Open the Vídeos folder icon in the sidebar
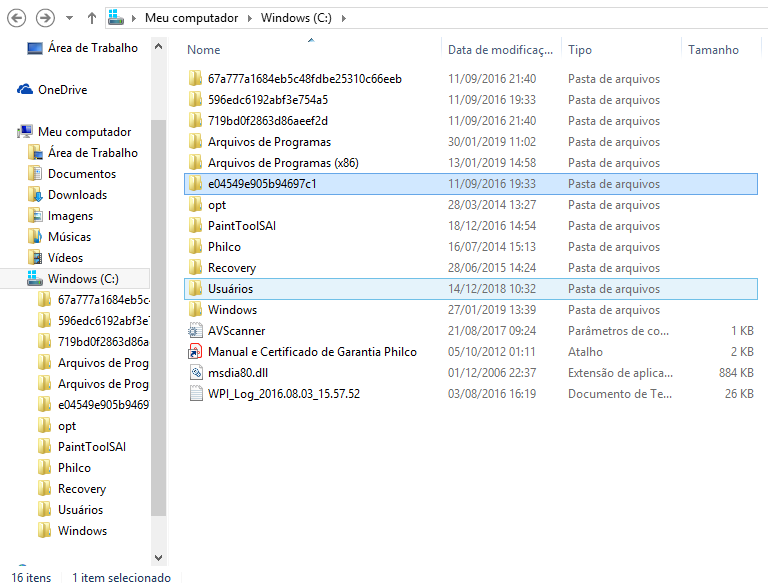 tap(35, 258)
